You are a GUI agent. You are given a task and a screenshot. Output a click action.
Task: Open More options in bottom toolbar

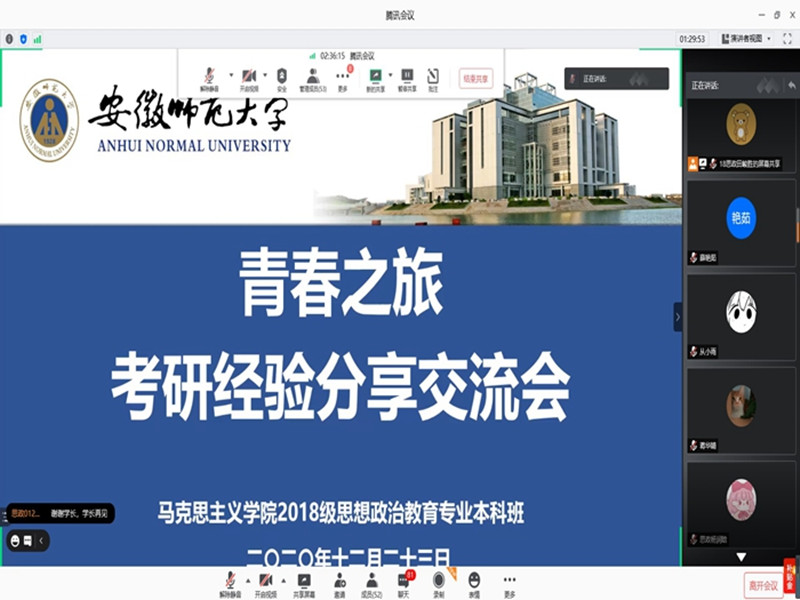[510, 581]
